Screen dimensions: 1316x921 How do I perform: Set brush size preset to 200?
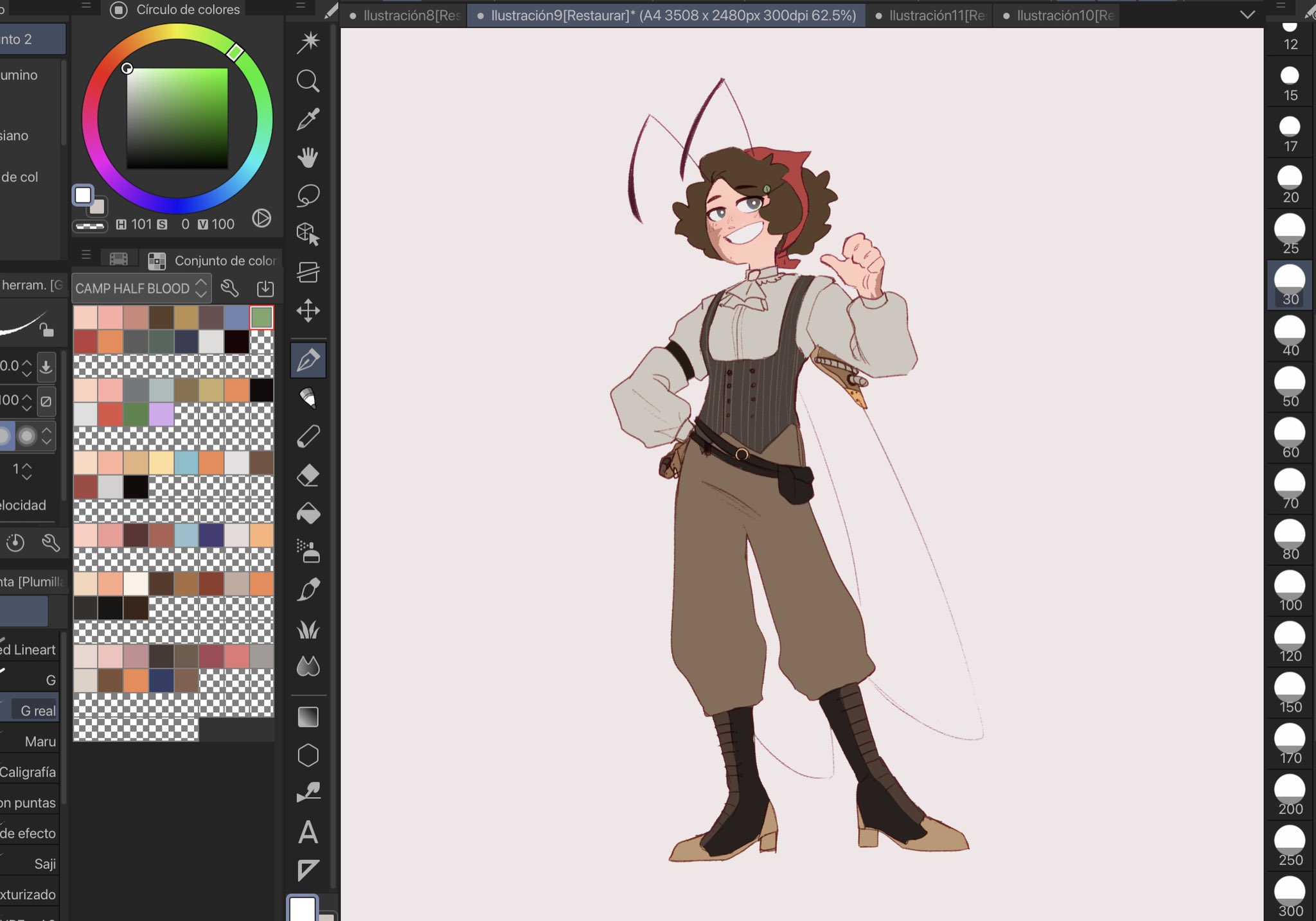[x=1290, y=794]
